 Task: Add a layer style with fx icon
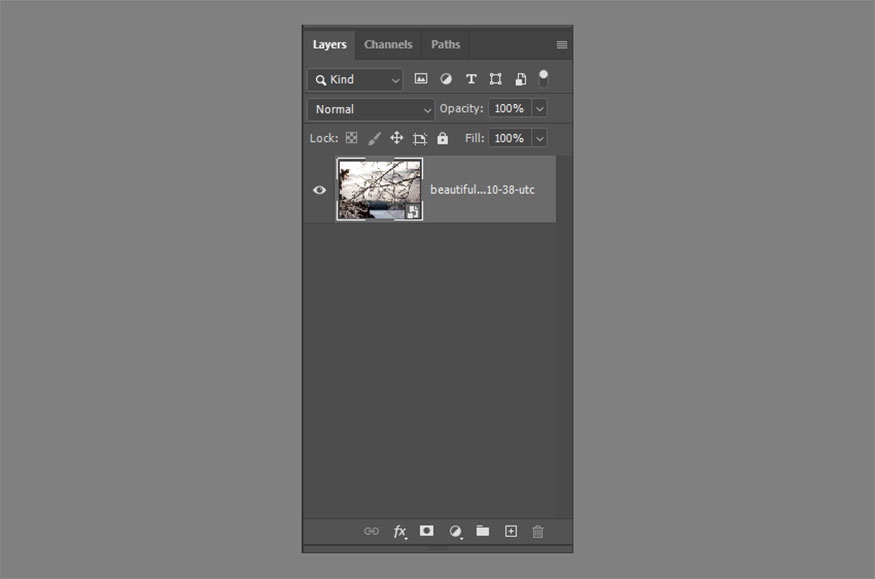click(x=399, y=531)
